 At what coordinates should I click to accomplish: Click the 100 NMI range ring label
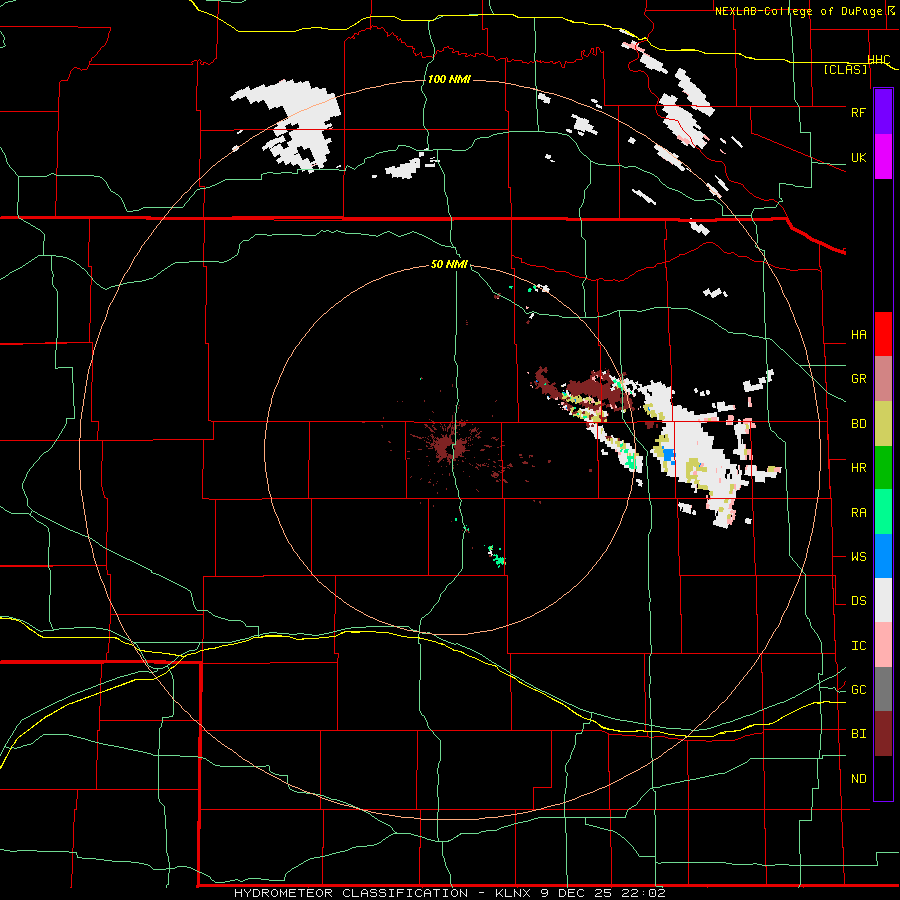[449, 79]
